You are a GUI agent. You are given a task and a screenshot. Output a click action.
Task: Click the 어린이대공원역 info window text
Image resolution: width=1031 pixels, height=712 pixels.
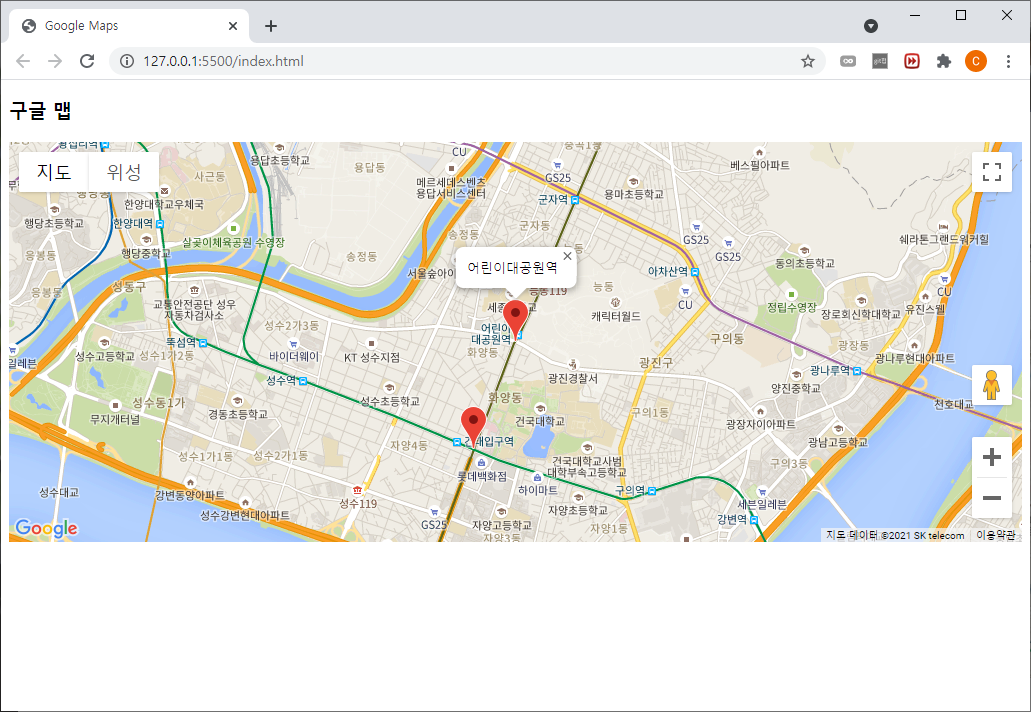pyautogui.click(x=512, y=268)
